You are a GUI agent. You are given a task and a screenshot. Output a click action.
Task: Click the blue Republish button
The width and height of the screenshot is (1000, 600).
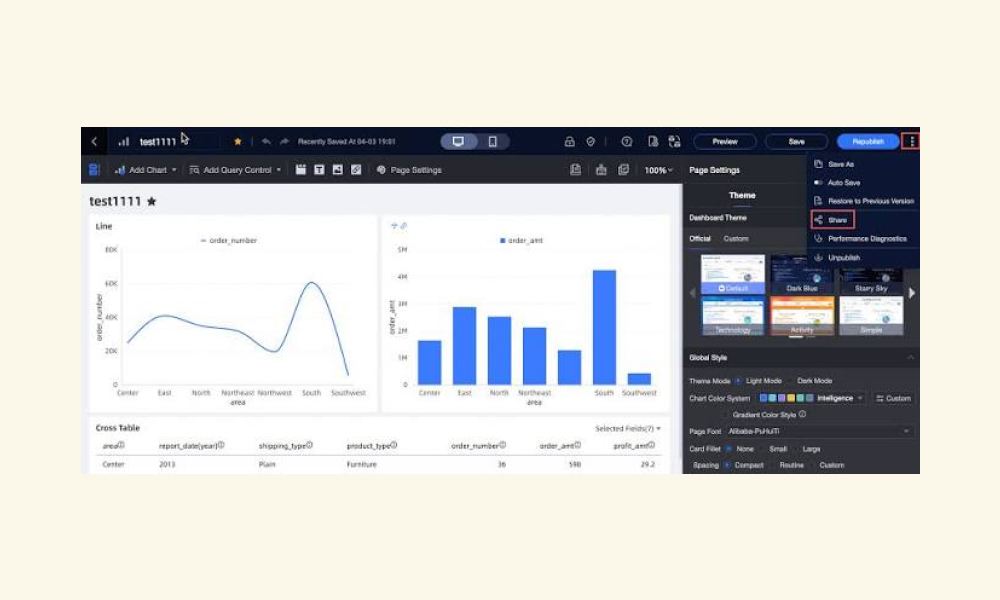pyautogui.click(x=868, y=142)
